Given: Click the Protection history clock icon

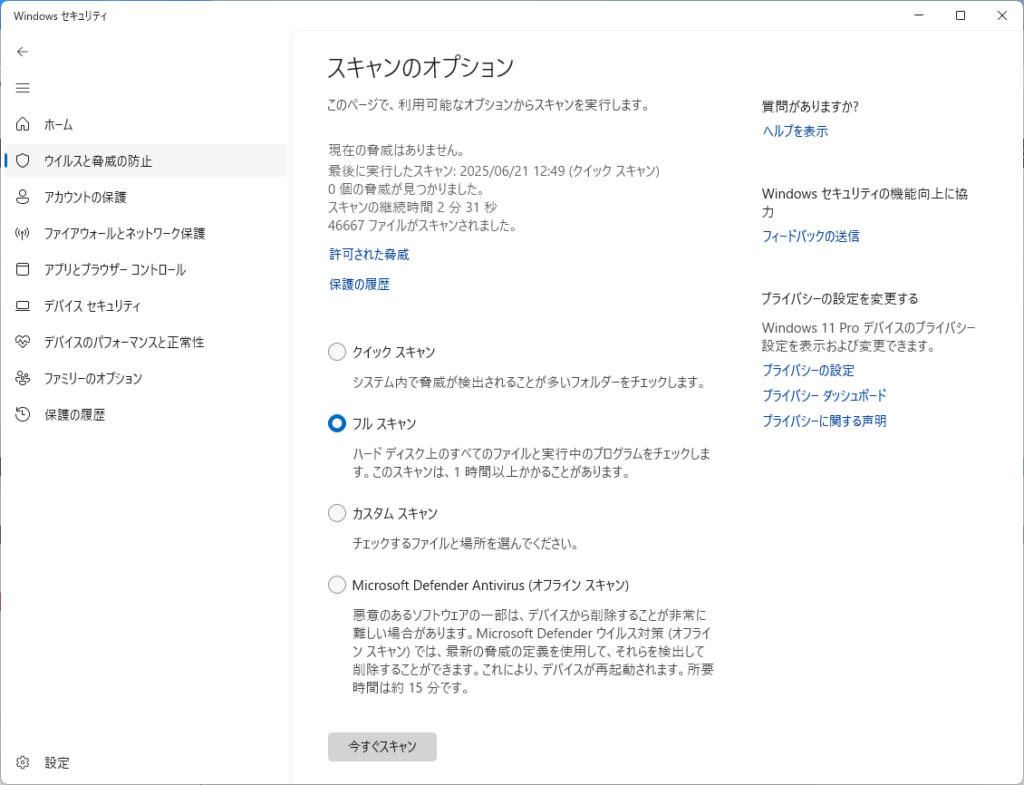Looking at the screenshot, I should (23, 414).
